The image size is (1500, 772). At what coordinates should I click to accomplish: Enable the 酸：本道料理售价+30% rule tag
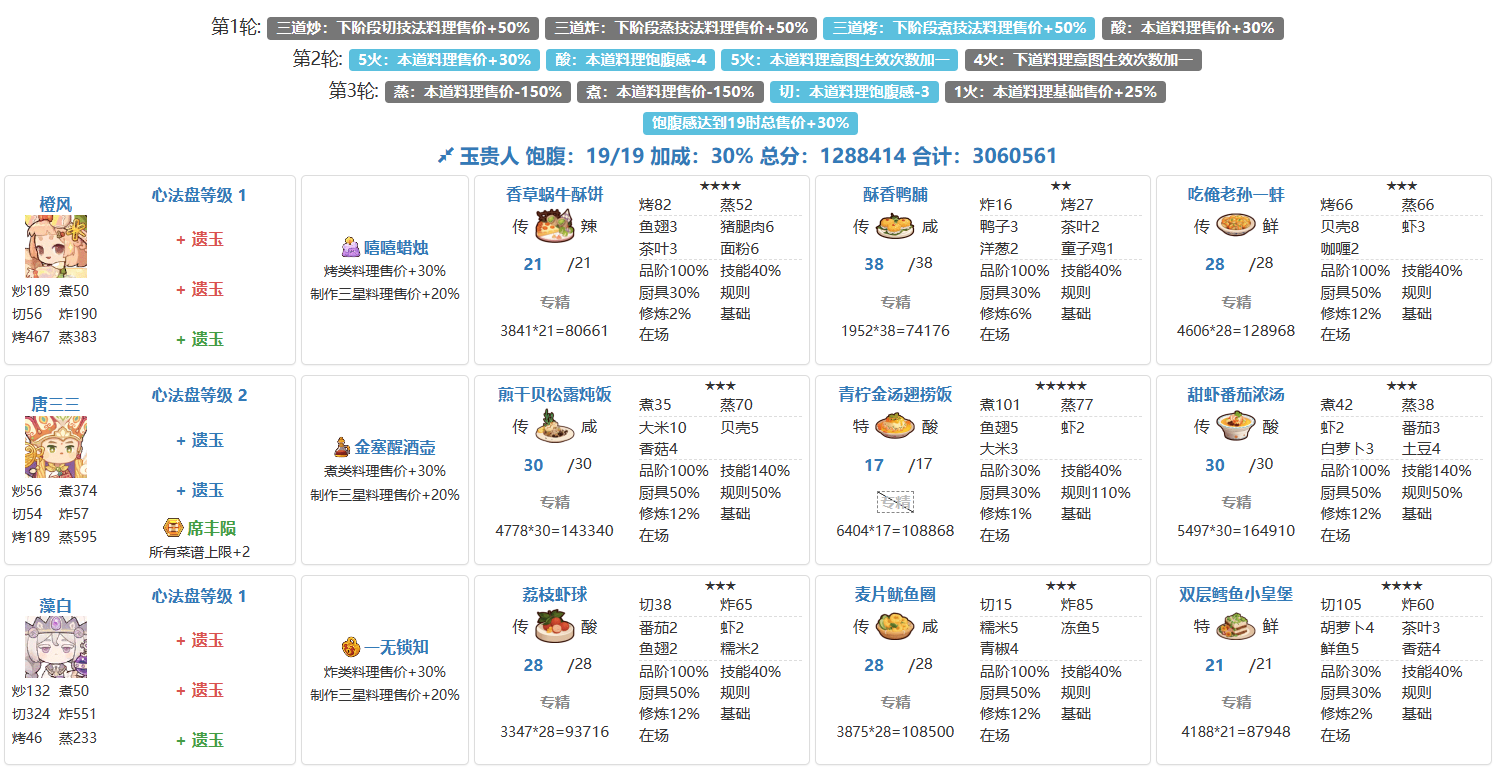coord(1192,28)
